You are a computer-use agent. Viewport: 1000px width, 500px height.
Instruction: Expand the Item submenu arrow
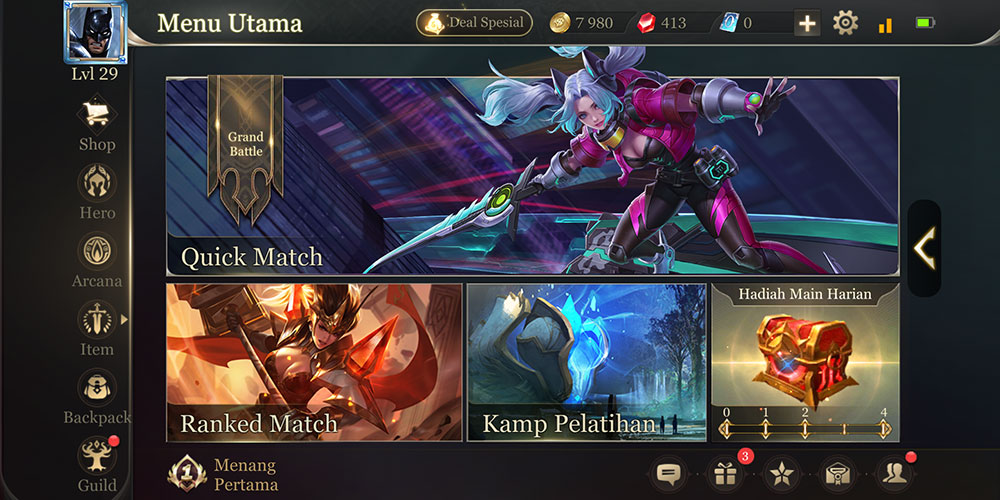point(124,319)
